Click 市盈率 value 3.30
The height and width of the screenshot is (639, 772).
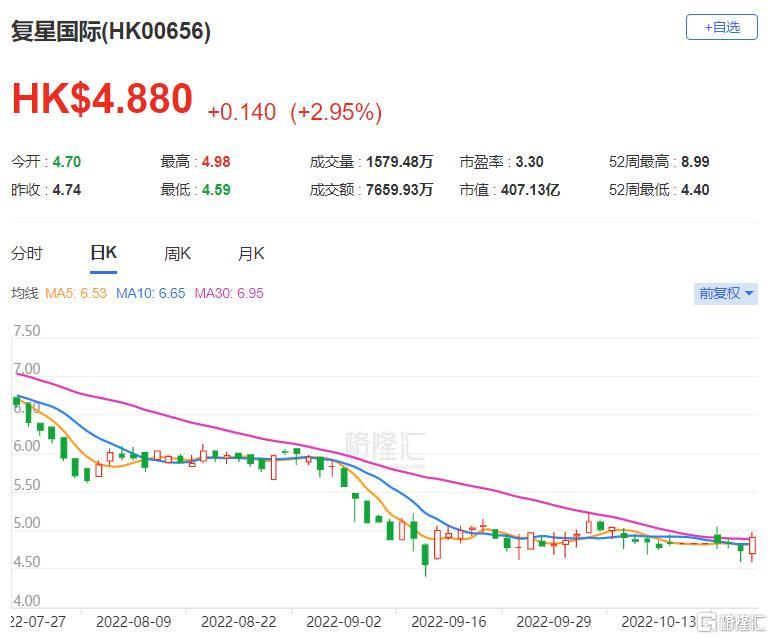tap(529, 161)
